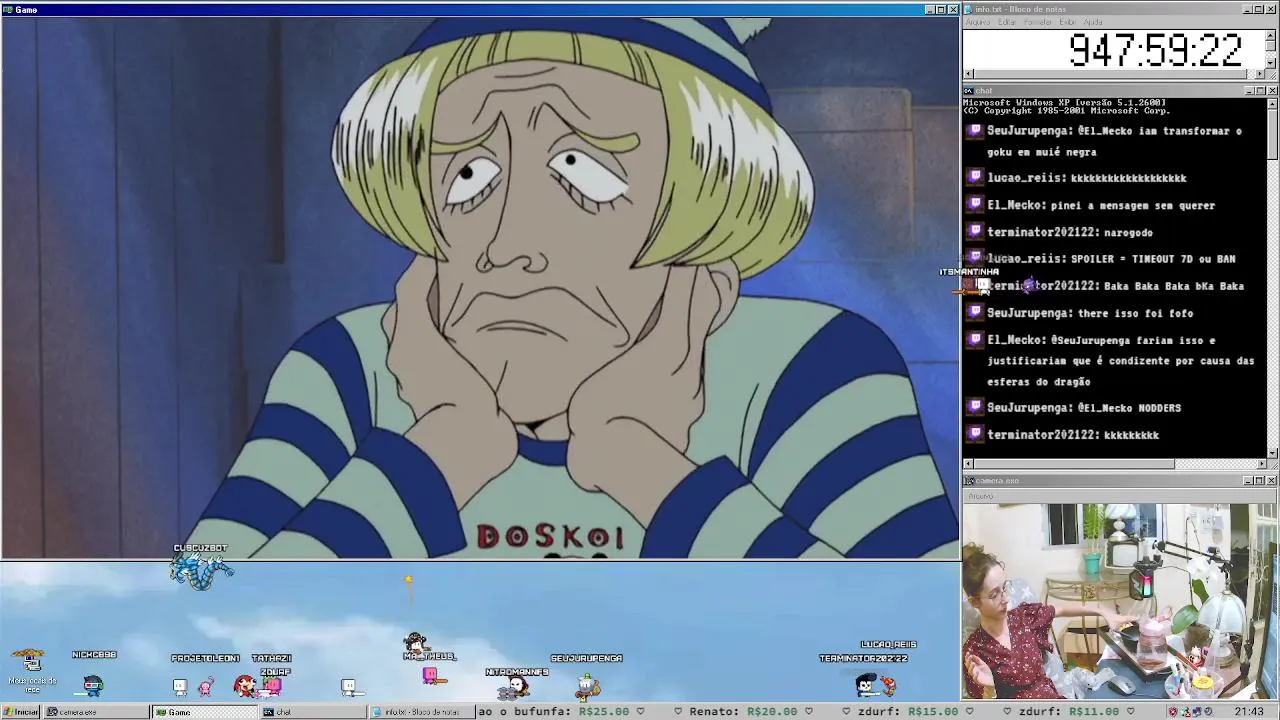Click the 21:43 taskbar clock

tap(1248, 712)
